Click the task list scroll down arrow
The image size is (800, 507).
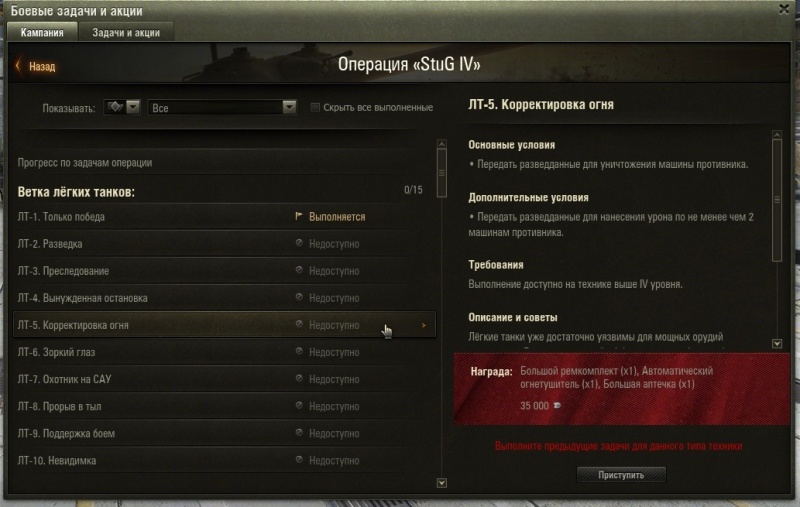[442, 483]
